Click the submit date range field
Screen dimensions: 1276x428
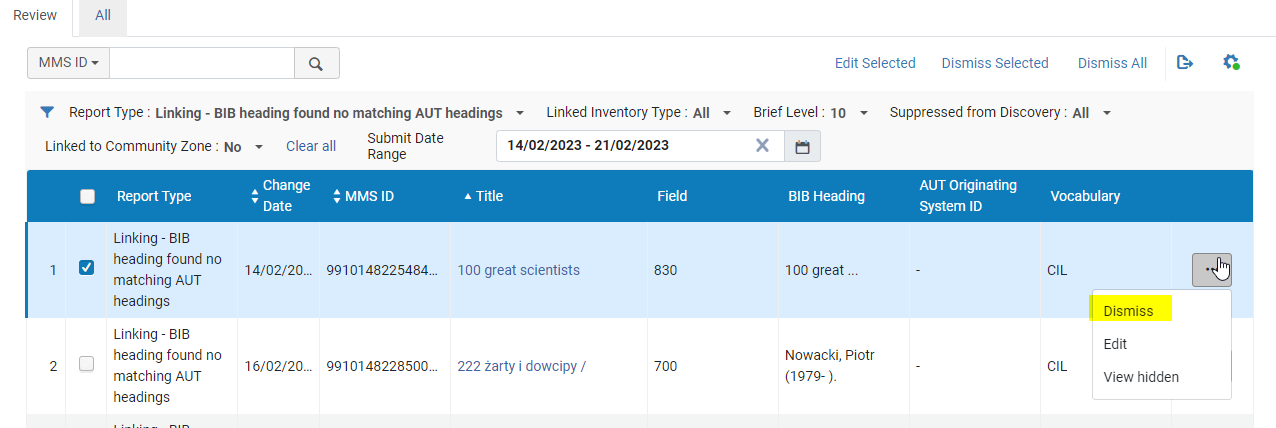click(640, 146)
